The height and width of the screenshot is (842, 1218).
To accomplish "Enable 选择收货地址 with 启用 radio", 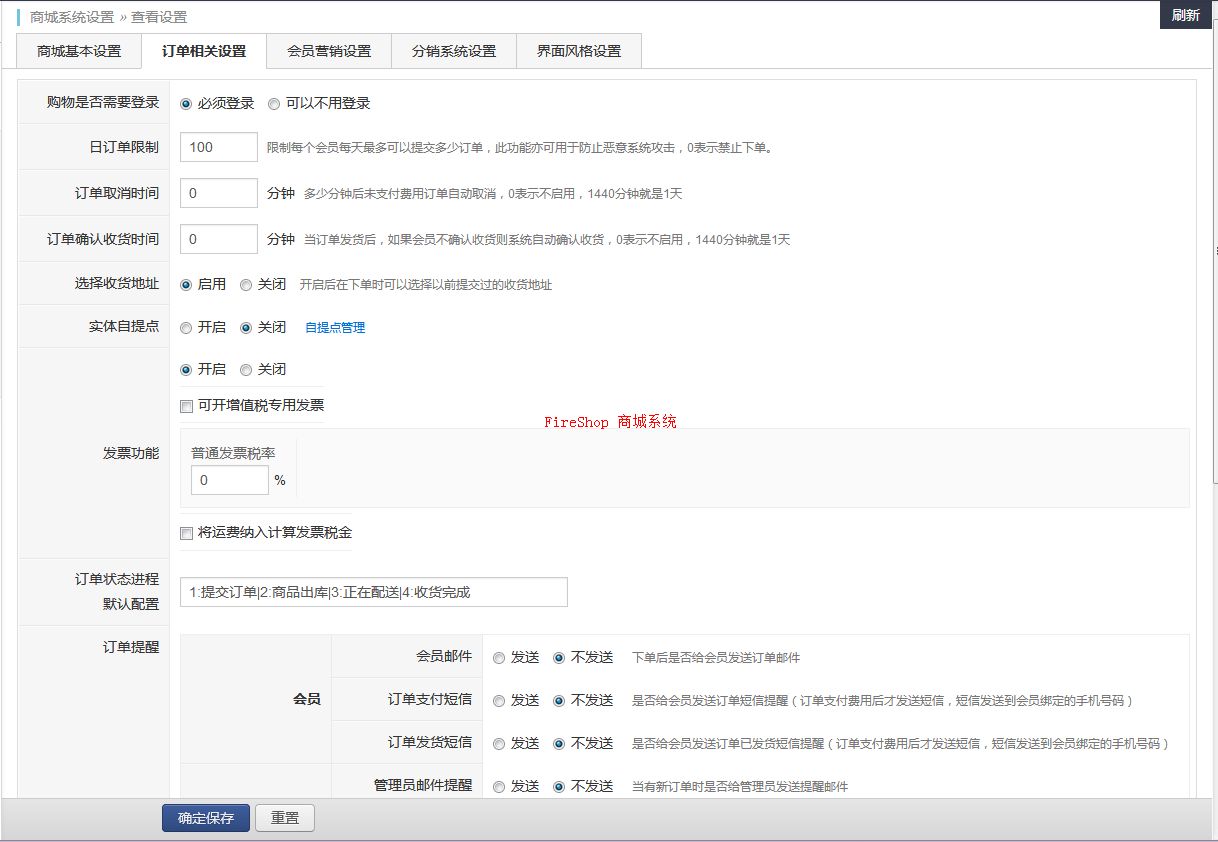I will [186, 285].
